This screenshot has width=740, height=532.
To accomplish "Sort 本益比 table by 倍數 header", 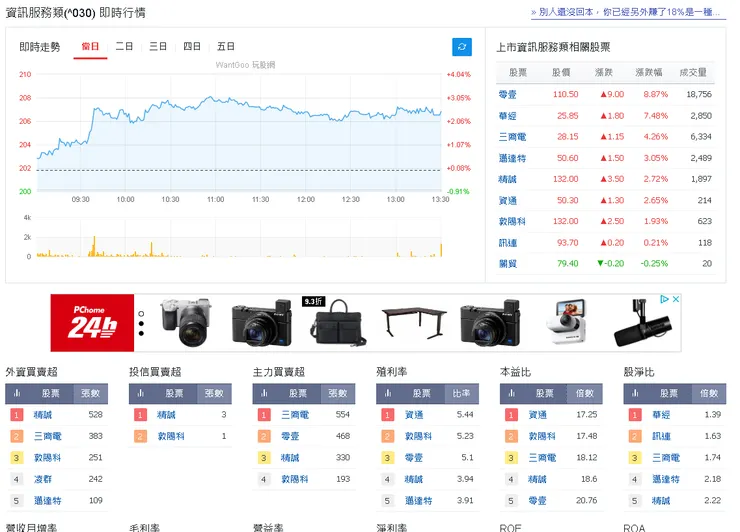I will 585,393.
